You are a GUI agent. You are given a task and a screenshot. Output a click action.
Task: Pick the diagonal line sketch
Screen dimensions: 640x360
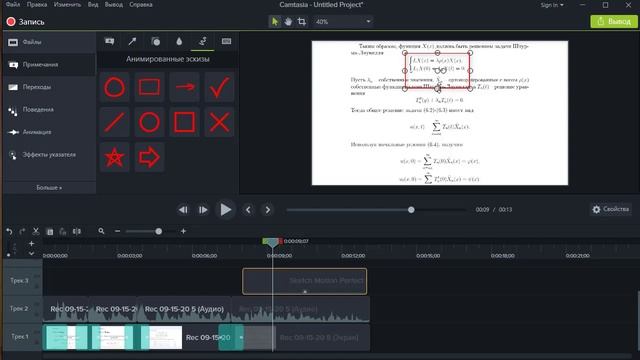tap(114, 122)
